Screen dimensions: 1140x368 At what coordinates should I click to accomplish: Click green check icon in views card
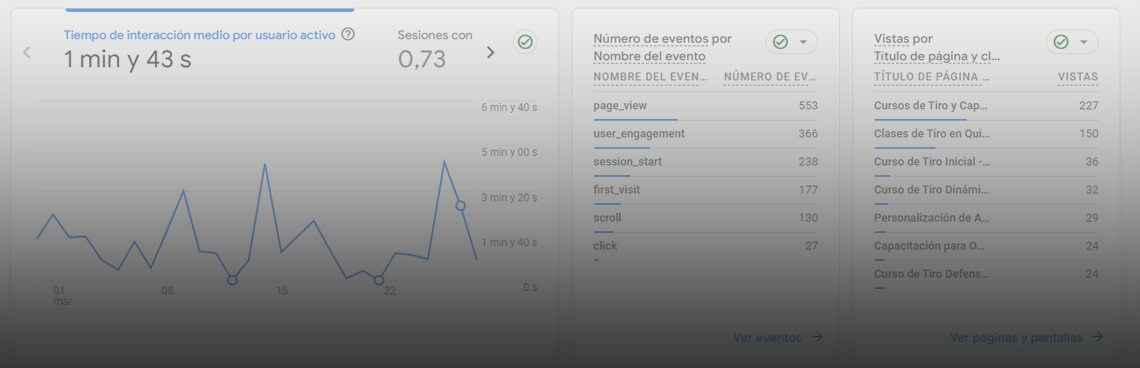coord(1061,42)
